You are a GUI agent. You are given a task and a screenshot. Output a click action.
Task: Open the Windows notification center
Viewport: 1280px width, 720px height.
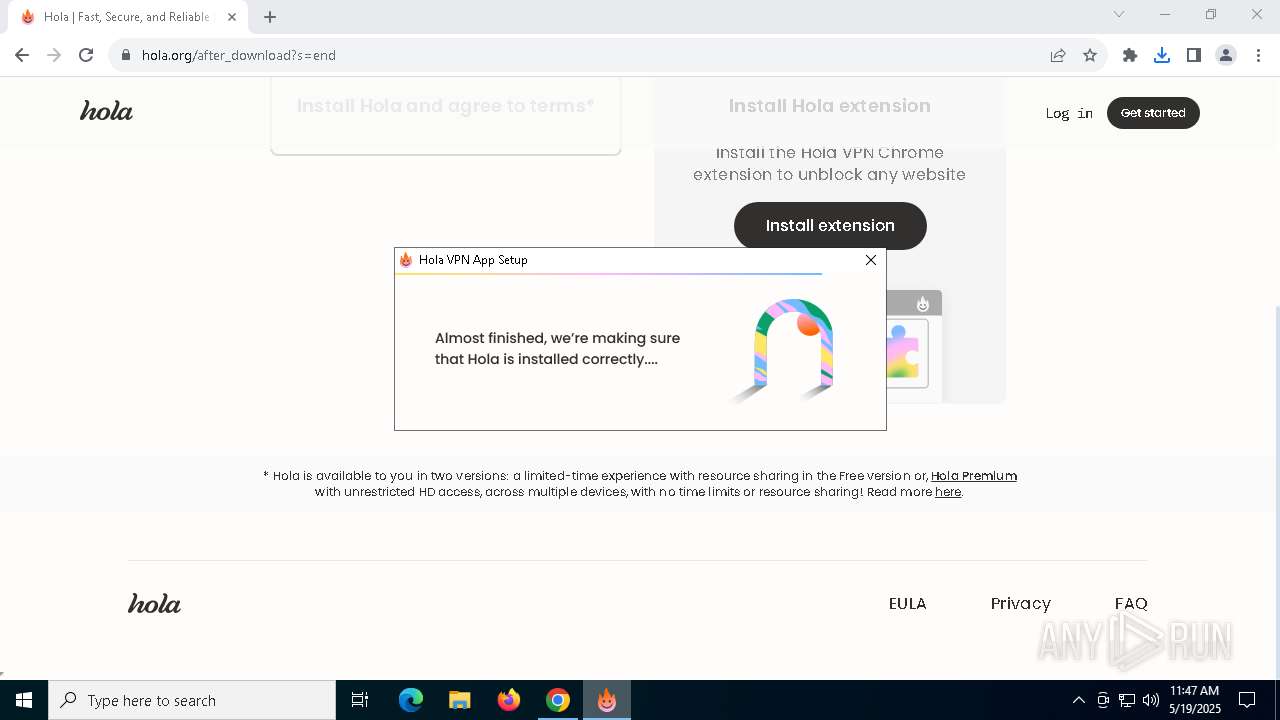pos(1247,700)
